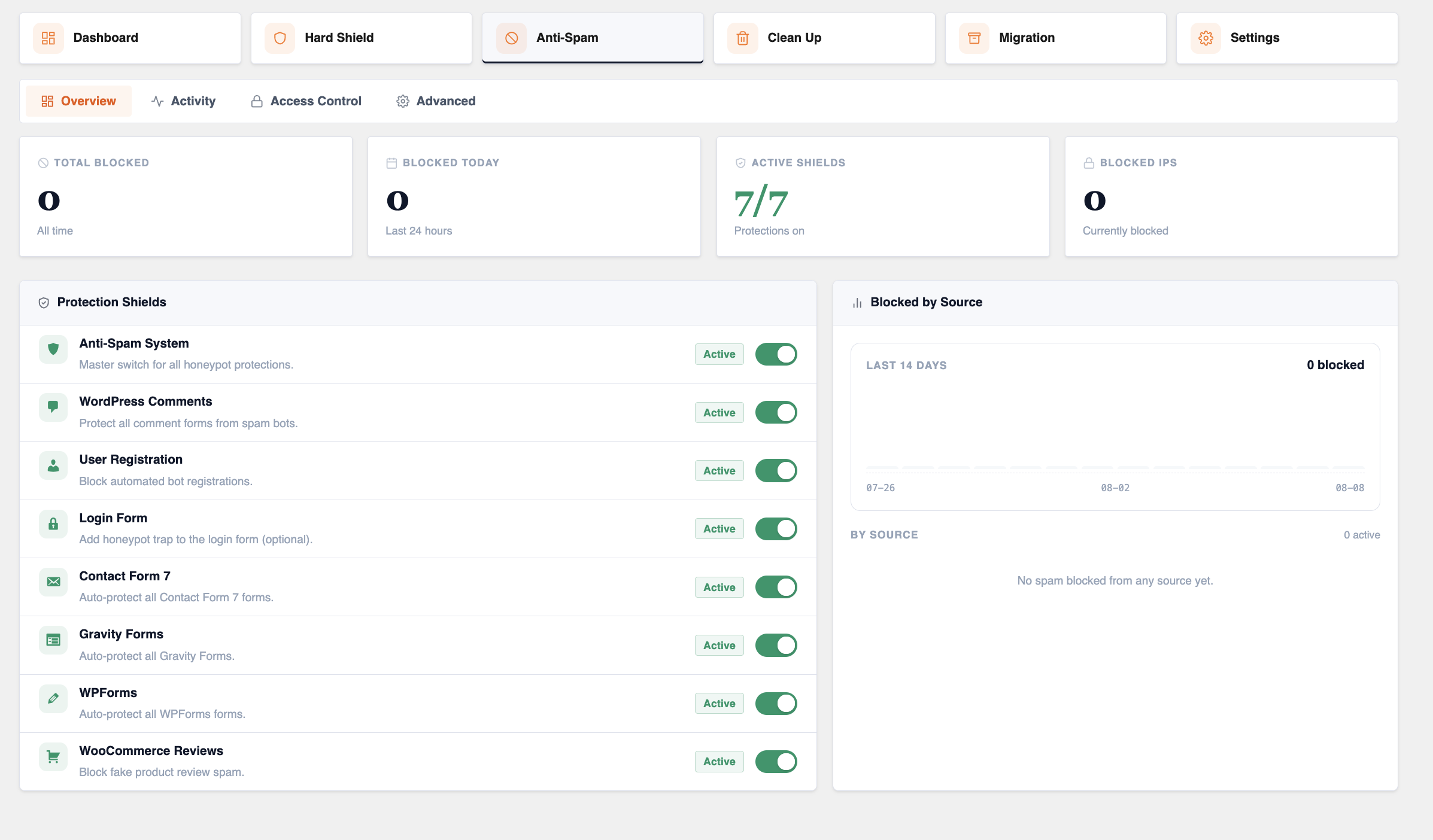Click the '0 active' source count
The width and height of the screenshot is (1433, 840).
[1362, 535]
